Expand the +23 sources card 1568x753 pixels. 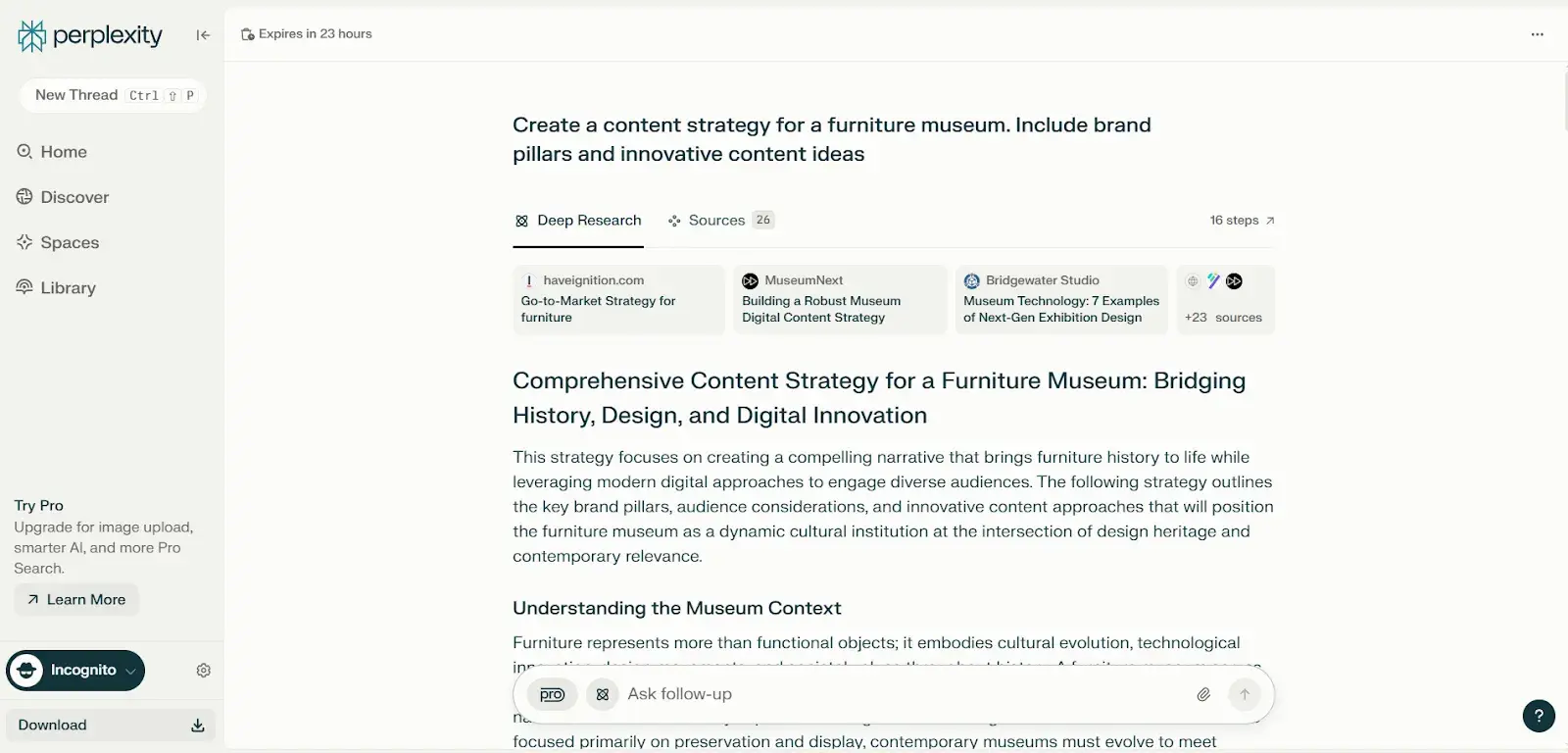click(x=1225, y=300)
